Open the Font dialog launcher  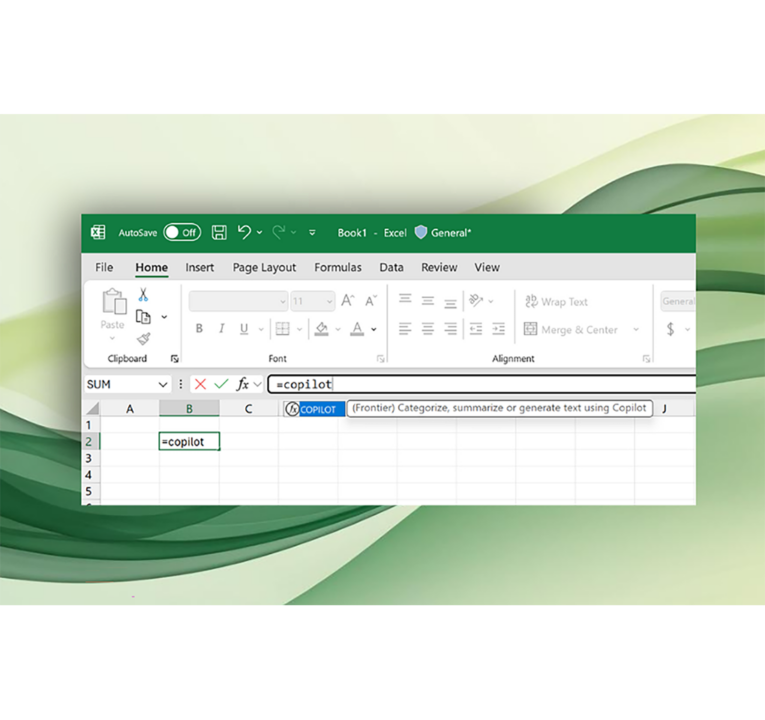(x=380, y=359)
